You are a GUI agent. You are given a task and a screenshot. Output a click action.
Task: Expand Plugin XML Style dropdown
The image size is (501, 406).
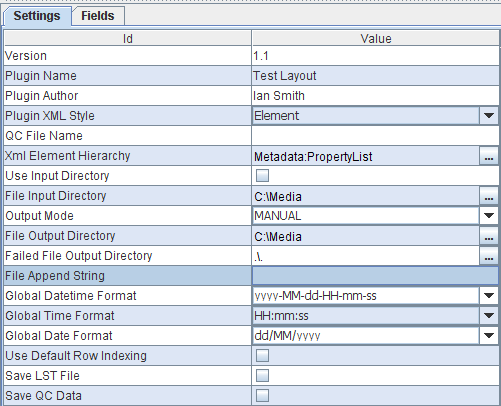point(489,116)
